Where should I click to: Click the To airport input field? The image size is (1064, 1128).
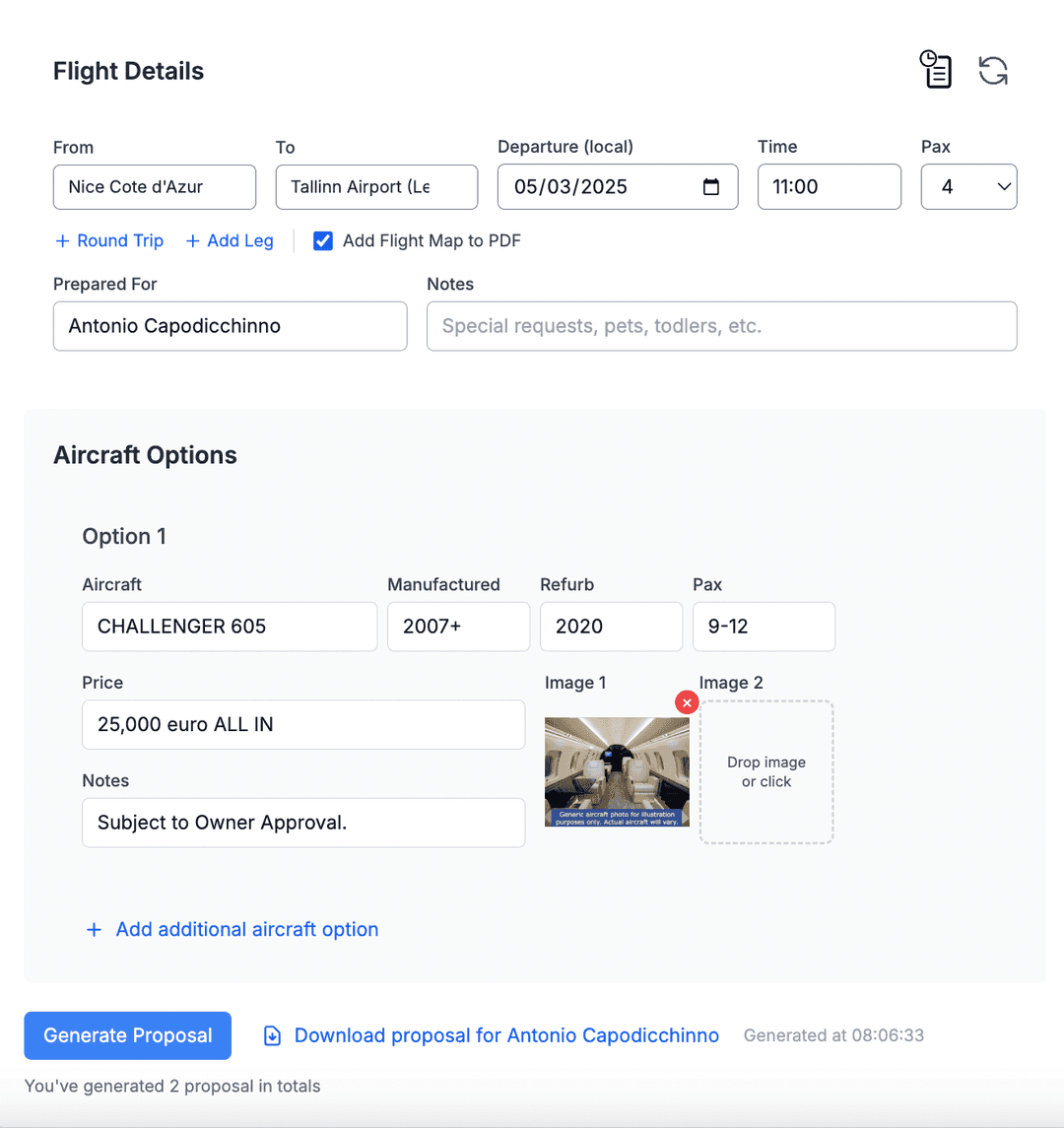(376, 187)
